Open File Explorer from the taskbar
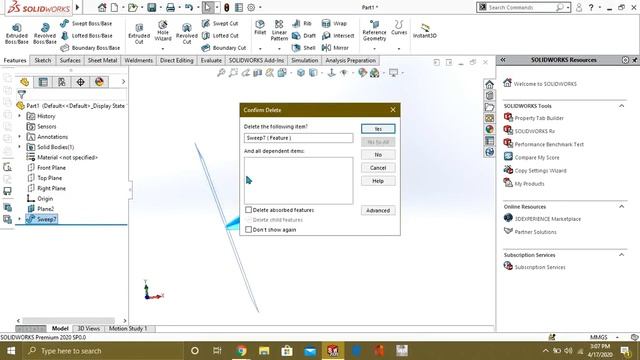Screen dimensions: 640x360 pos(264,351)
